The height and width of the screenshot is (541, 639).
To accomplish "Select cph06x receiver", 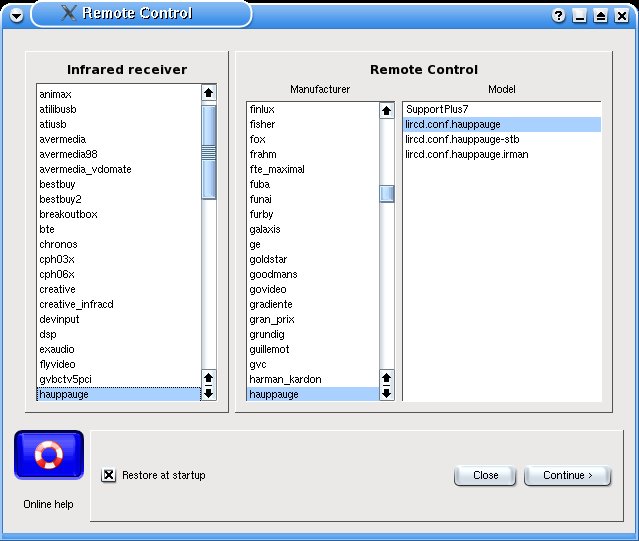I will (x=119, y=274).
